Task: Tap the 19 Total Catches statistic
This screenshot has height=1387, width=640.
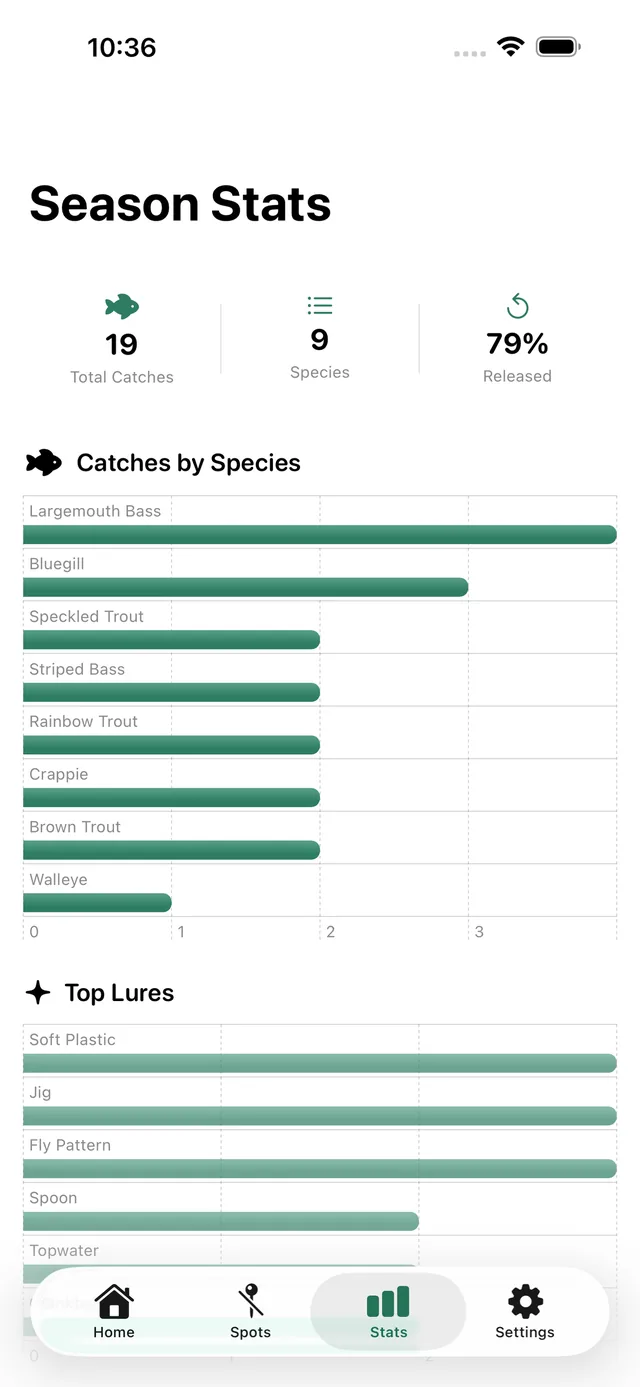Action: pos(122,358)
